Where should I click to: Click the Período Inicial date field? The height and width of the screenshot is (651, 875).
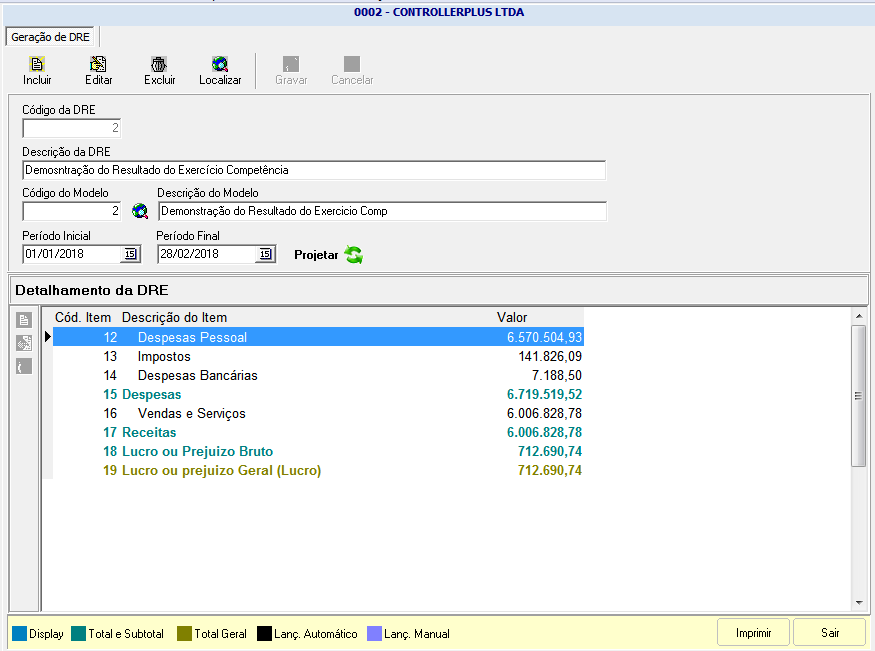73,254
